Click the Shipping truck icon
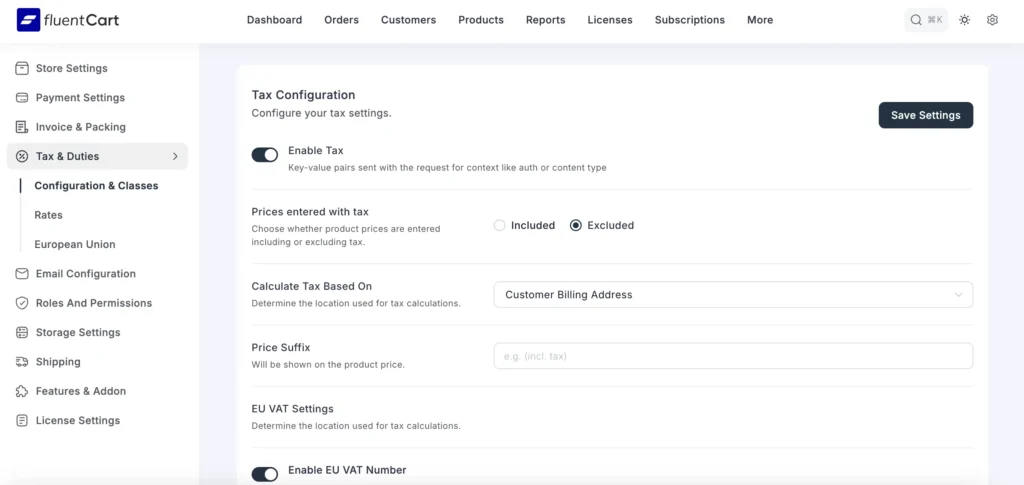Viewport: 1024px width, 485px height. (22, 362)
